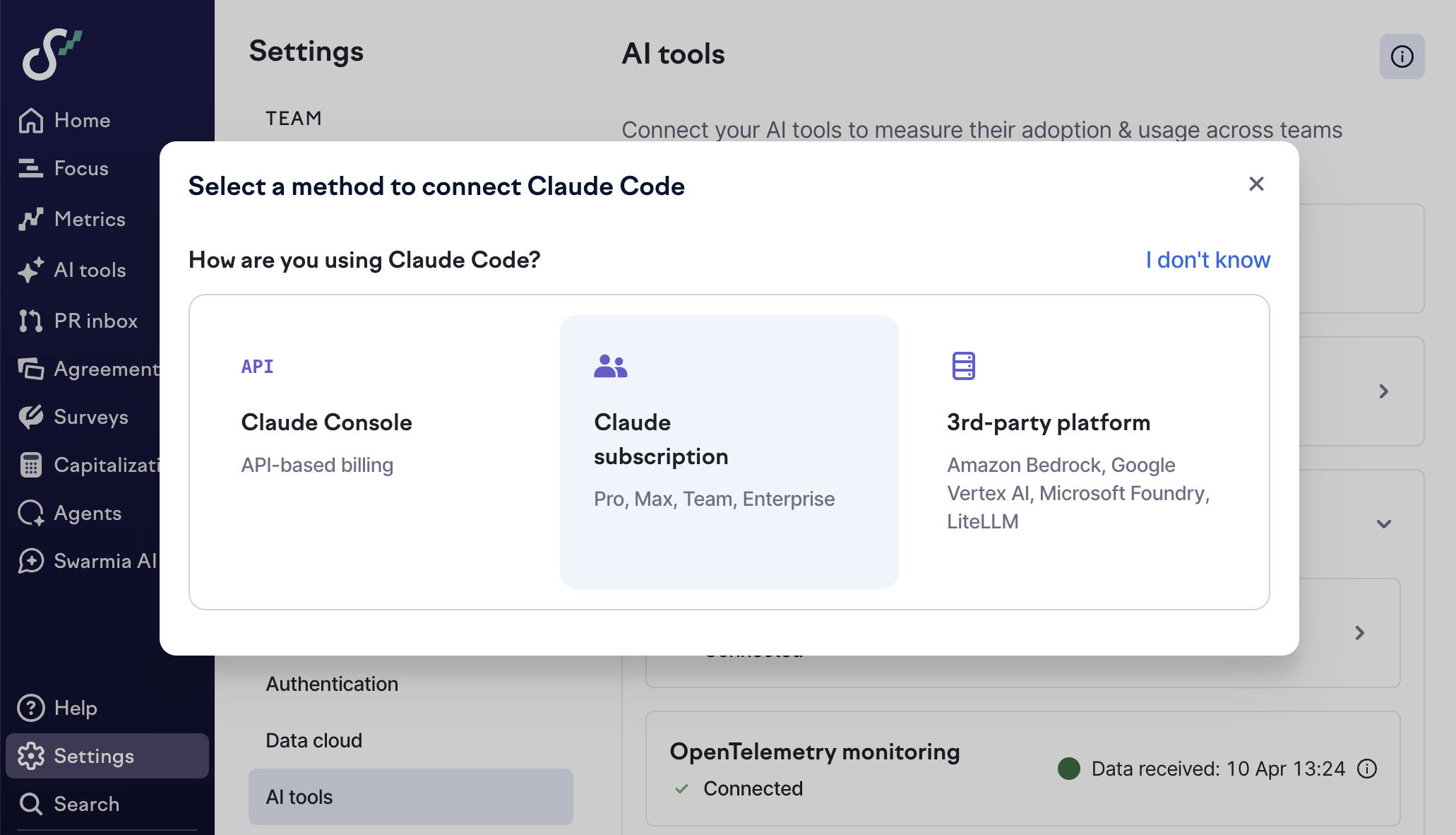Select the 3rd-party platform option
1456x835 pixels.
pos(1080,452)
